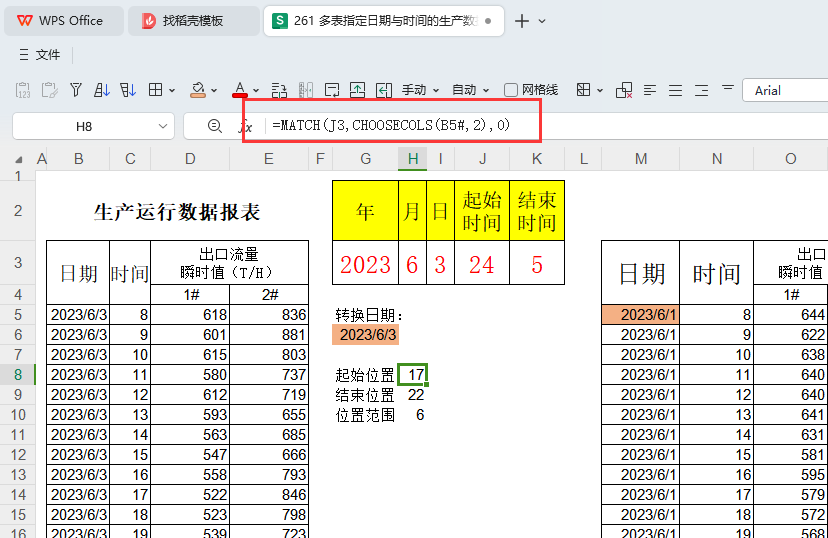The image size is (828, 538).
Task: Open the 自动 dropdown
Action: (471, 90)
